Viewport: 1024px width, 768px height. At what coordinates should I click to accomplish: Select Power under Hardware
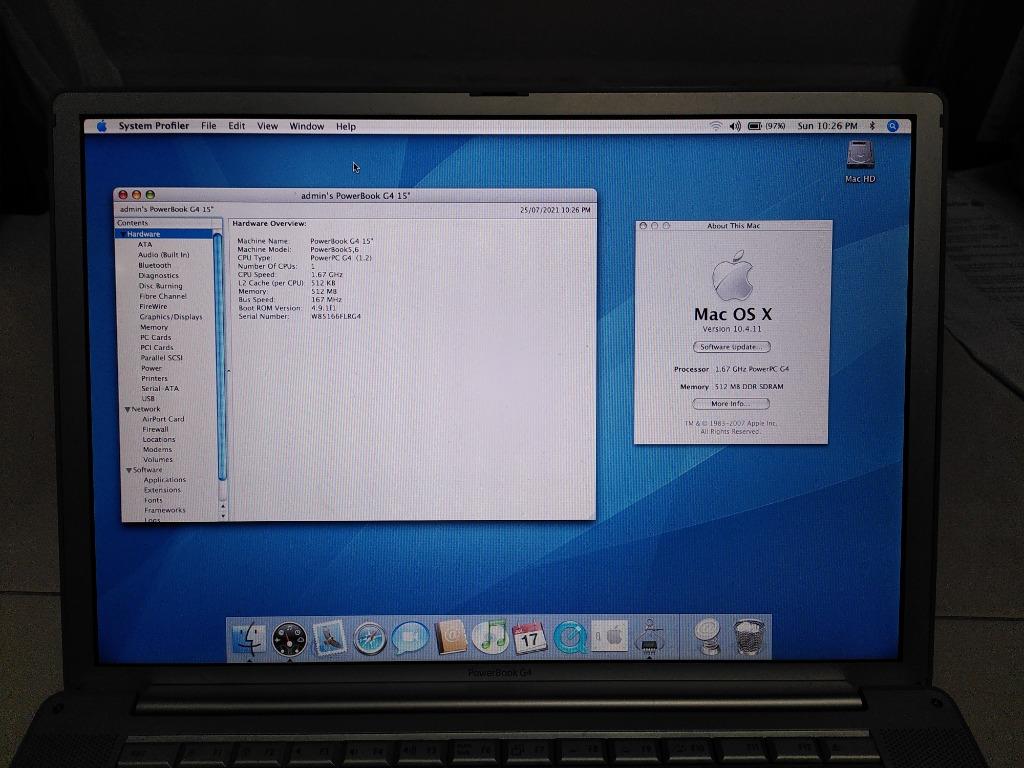(152, 368)
